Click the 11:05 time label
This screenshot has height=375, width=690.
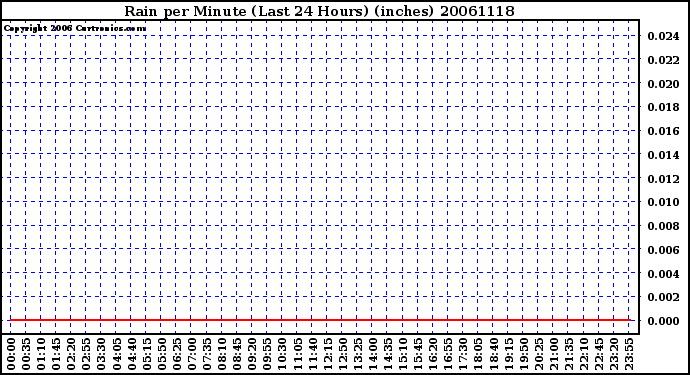point(297,354)
